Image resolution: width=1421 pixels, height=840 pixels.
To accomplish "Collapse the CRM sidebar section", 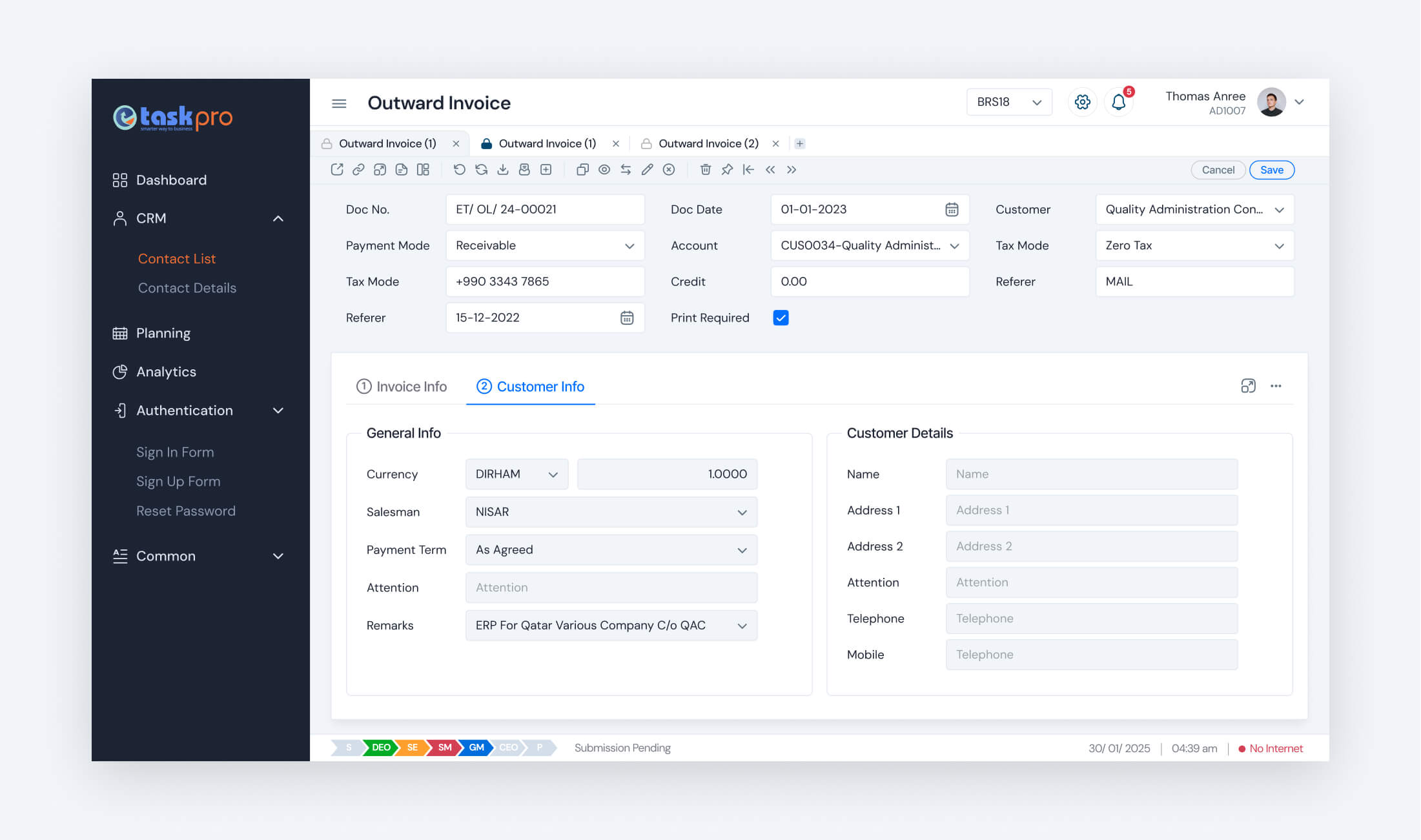I will click(x=278, y=219).
